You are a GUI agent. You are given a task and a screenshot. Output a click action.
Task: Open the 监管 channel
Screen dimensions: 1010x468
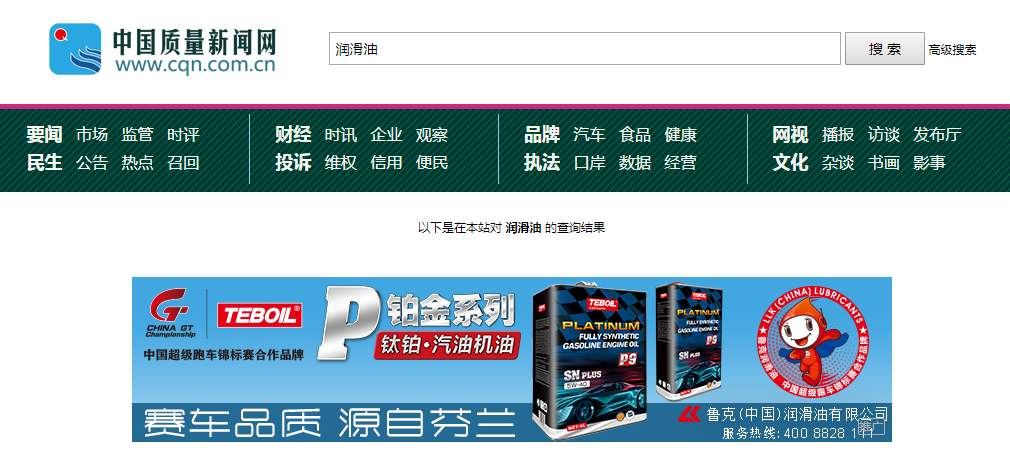coord(138,135)
